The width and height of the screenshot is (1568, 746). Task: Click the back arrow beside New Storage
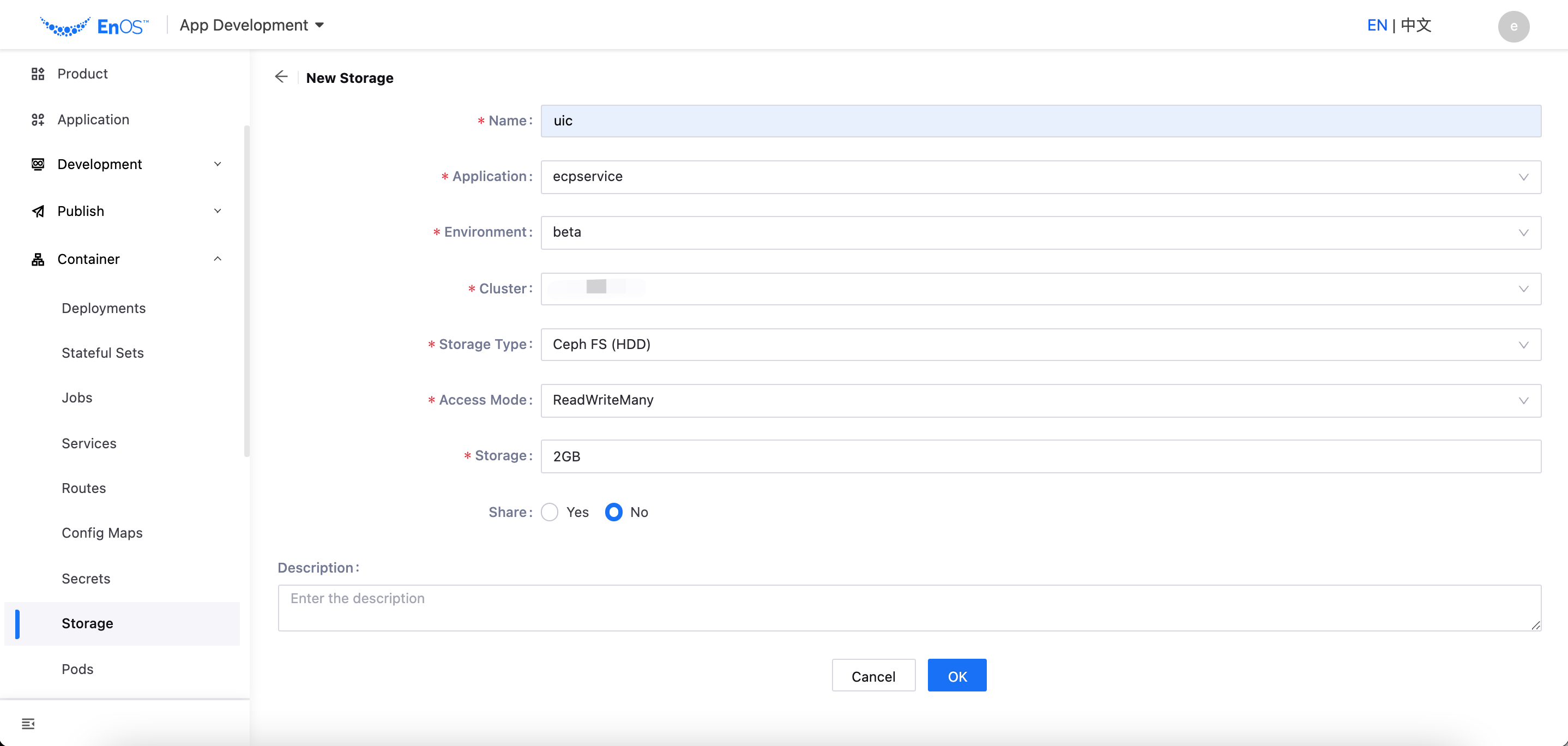[281, 77]
